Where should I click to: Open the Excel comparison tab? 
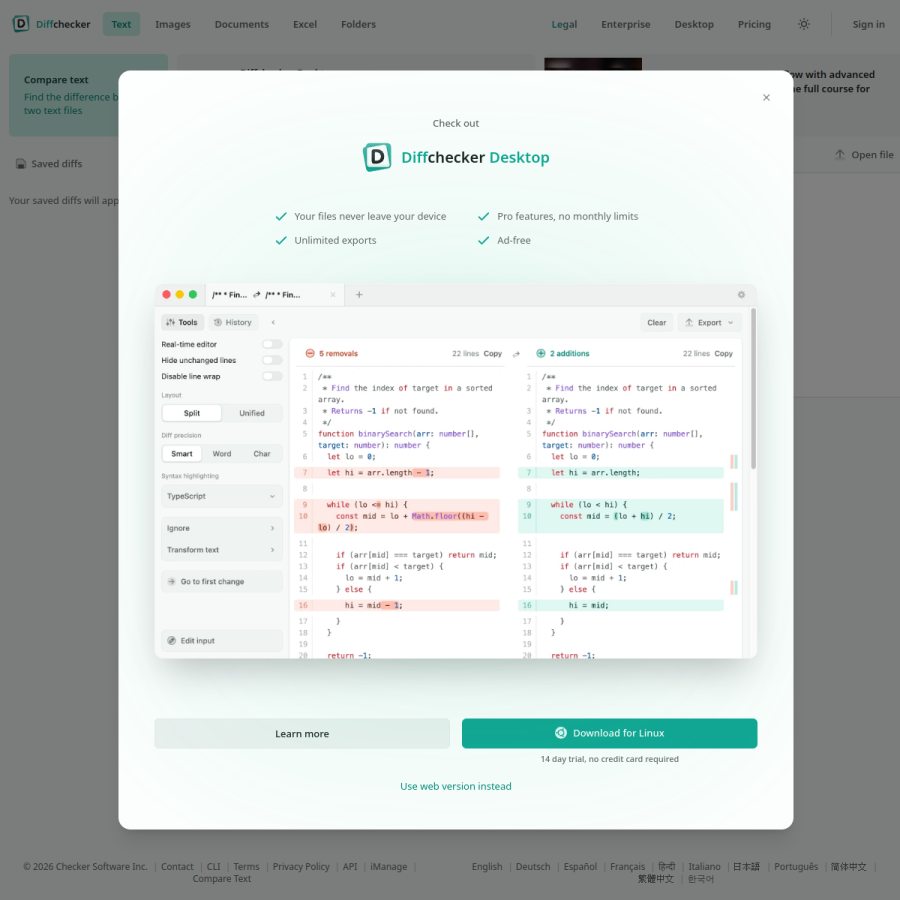305,24
